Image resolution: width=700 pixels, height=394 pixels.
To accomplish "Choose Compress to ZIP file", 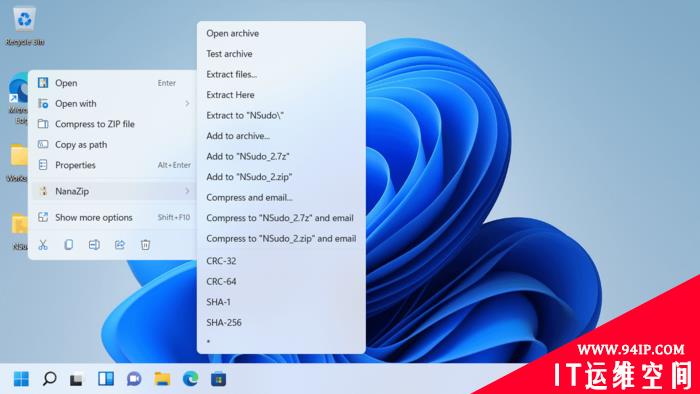I will point(113,124).
